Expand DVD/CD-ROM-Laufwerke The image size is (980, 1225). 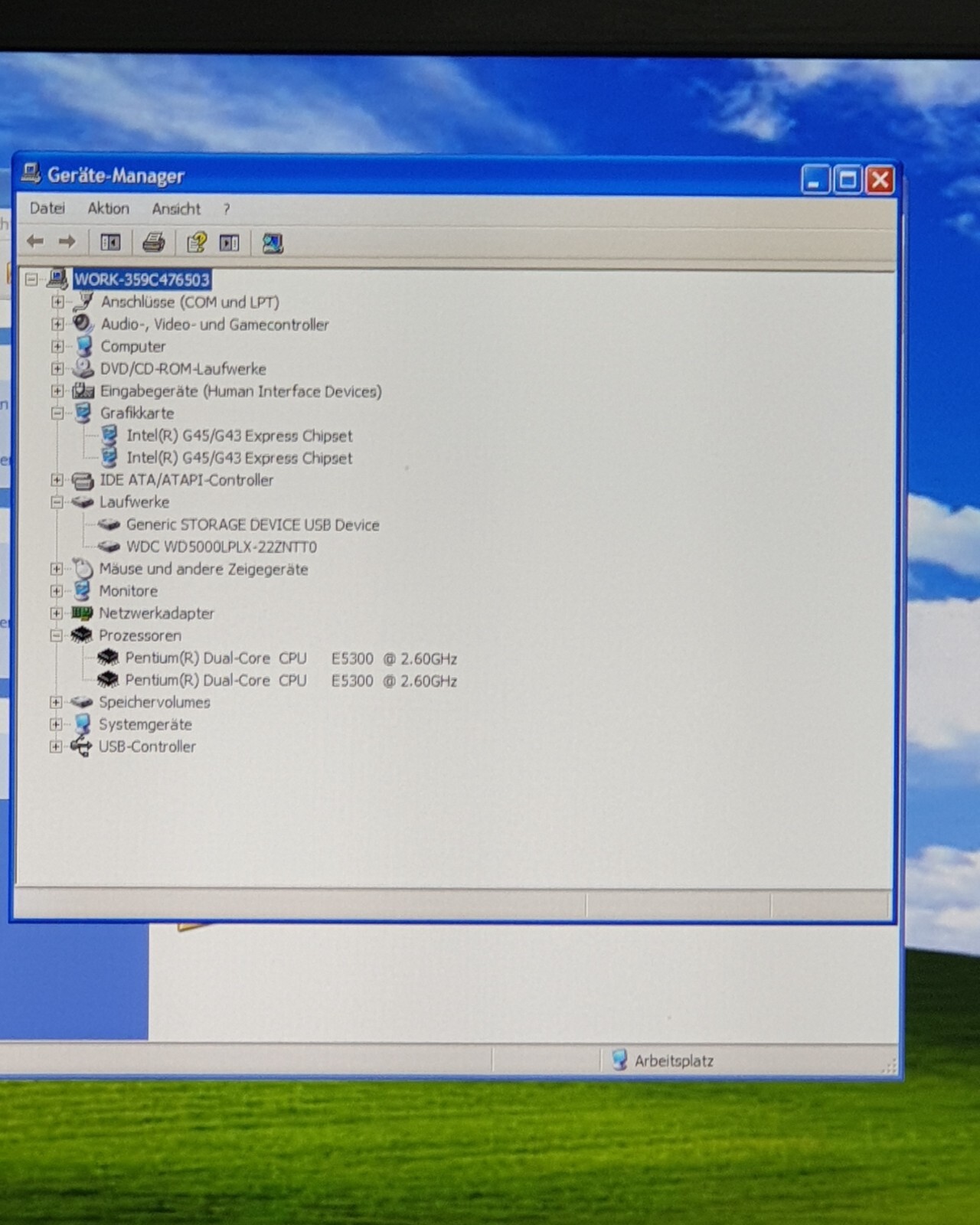point(57,368)
